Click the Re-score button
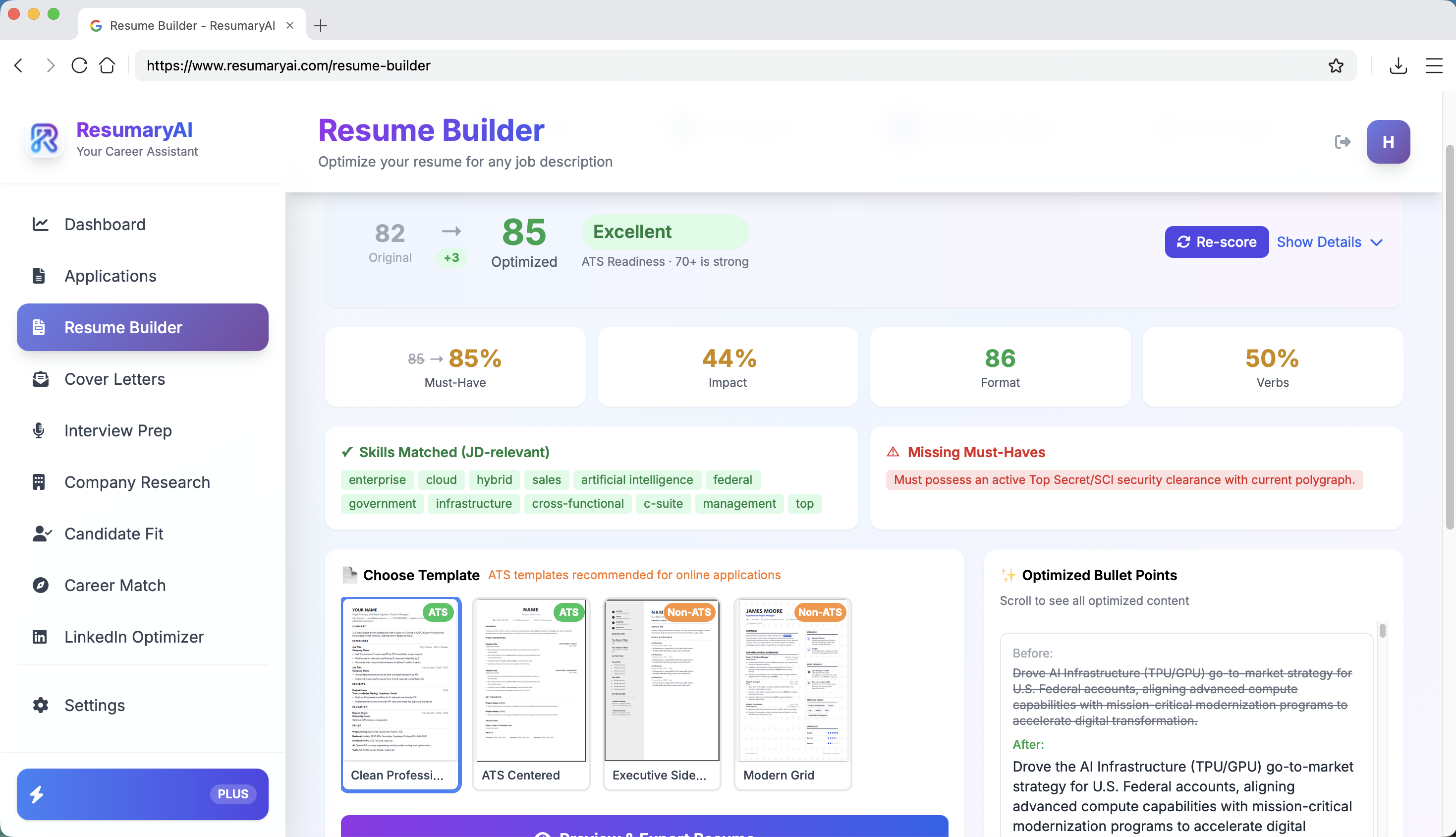Viewport: 1456px width, 837px height. [1217, 242]
